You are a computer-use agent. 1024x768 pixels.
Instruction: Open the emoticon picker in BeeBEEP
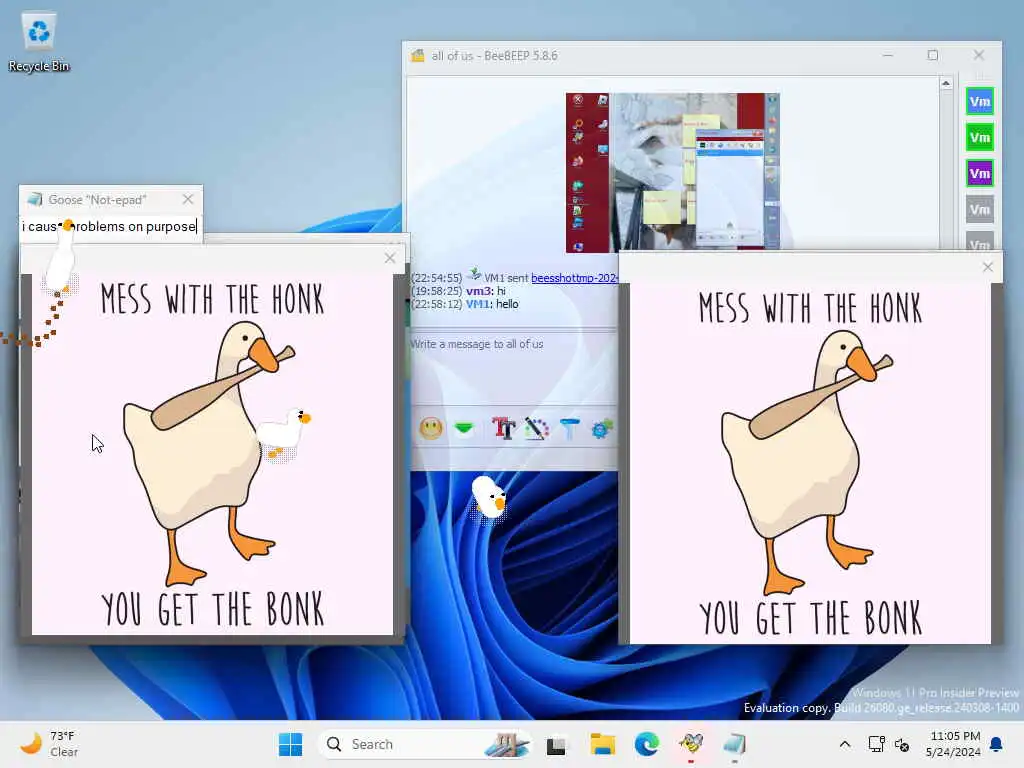(431, 428)
